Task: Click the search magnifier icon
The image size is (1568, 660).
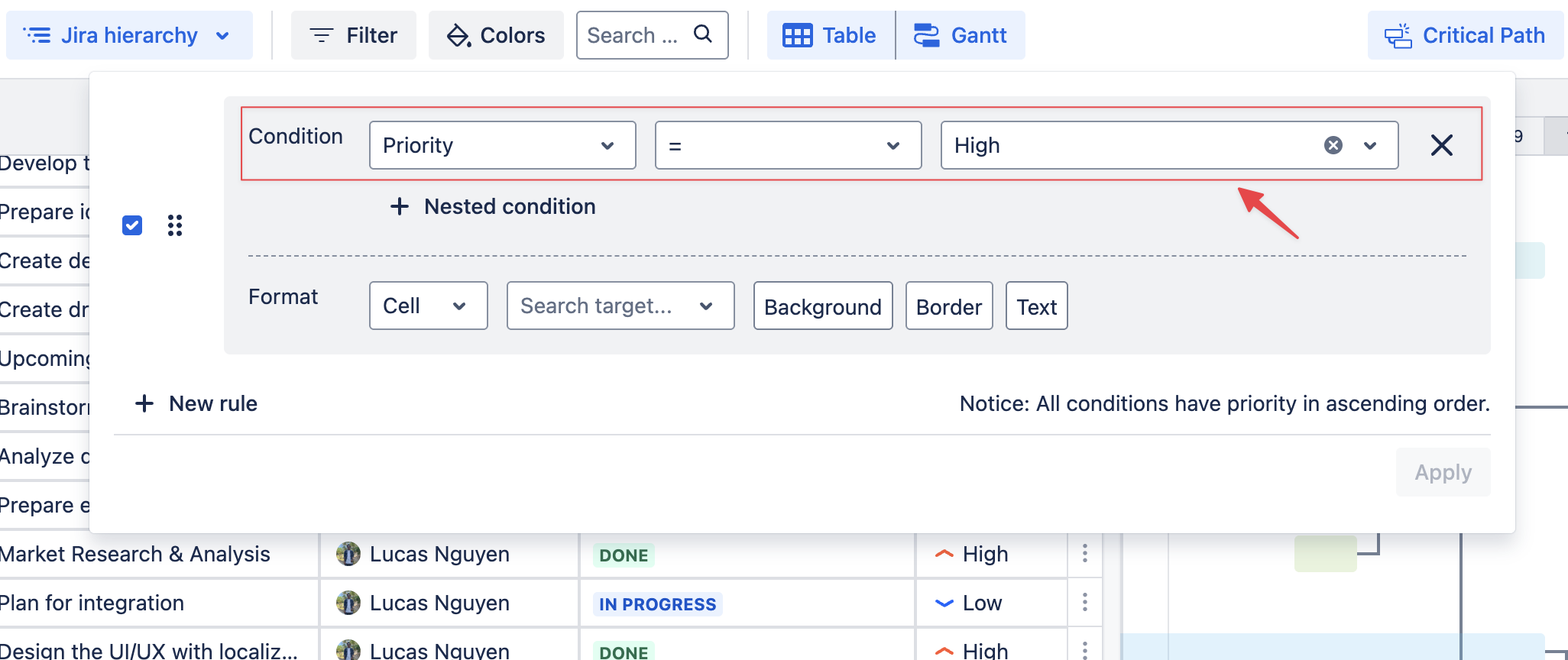Action: [x=702, y=34]
